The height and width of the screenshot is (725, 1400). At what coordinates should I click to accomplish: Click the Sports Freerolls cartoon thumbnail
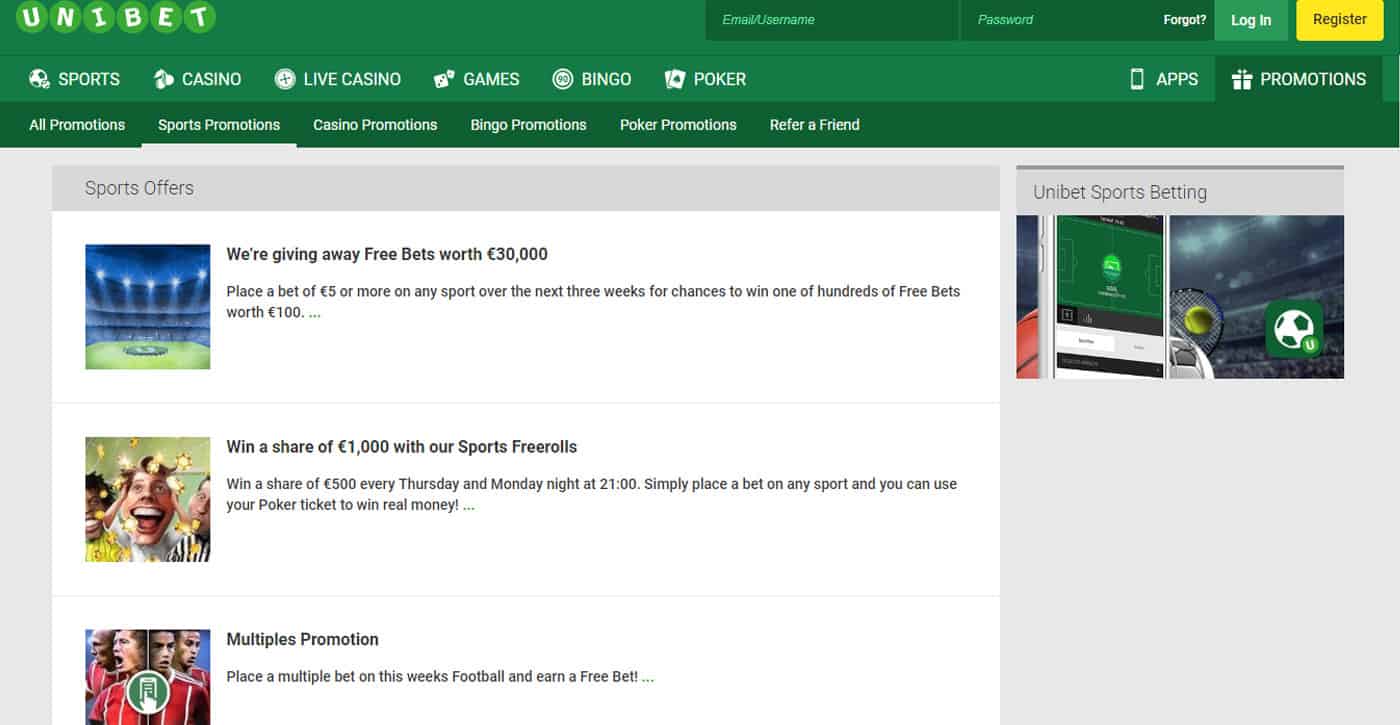point(148,499)
